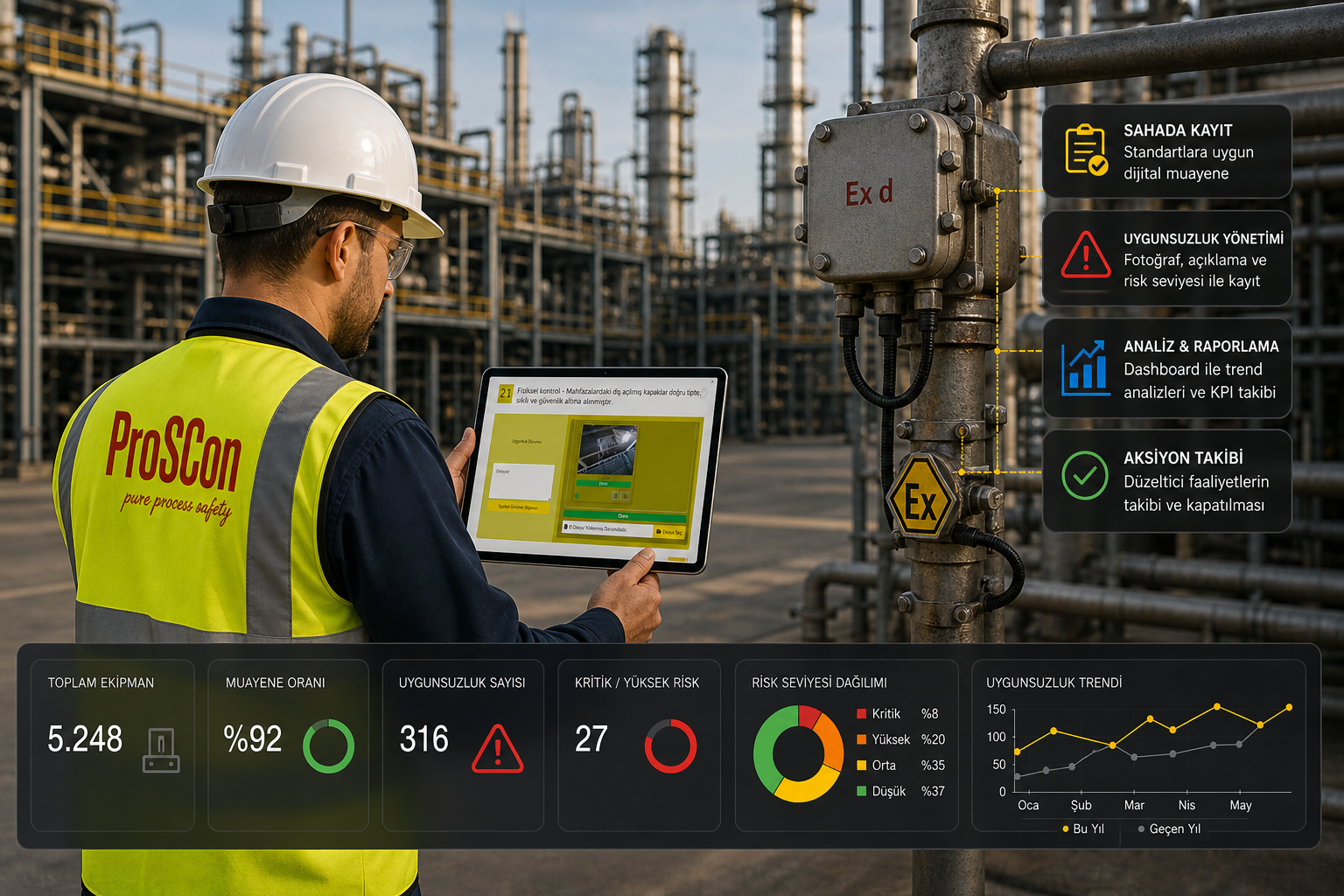Click the red warning triangle beside UYGUNSUZLUK YÖNETİMİ

[1086, 255]
